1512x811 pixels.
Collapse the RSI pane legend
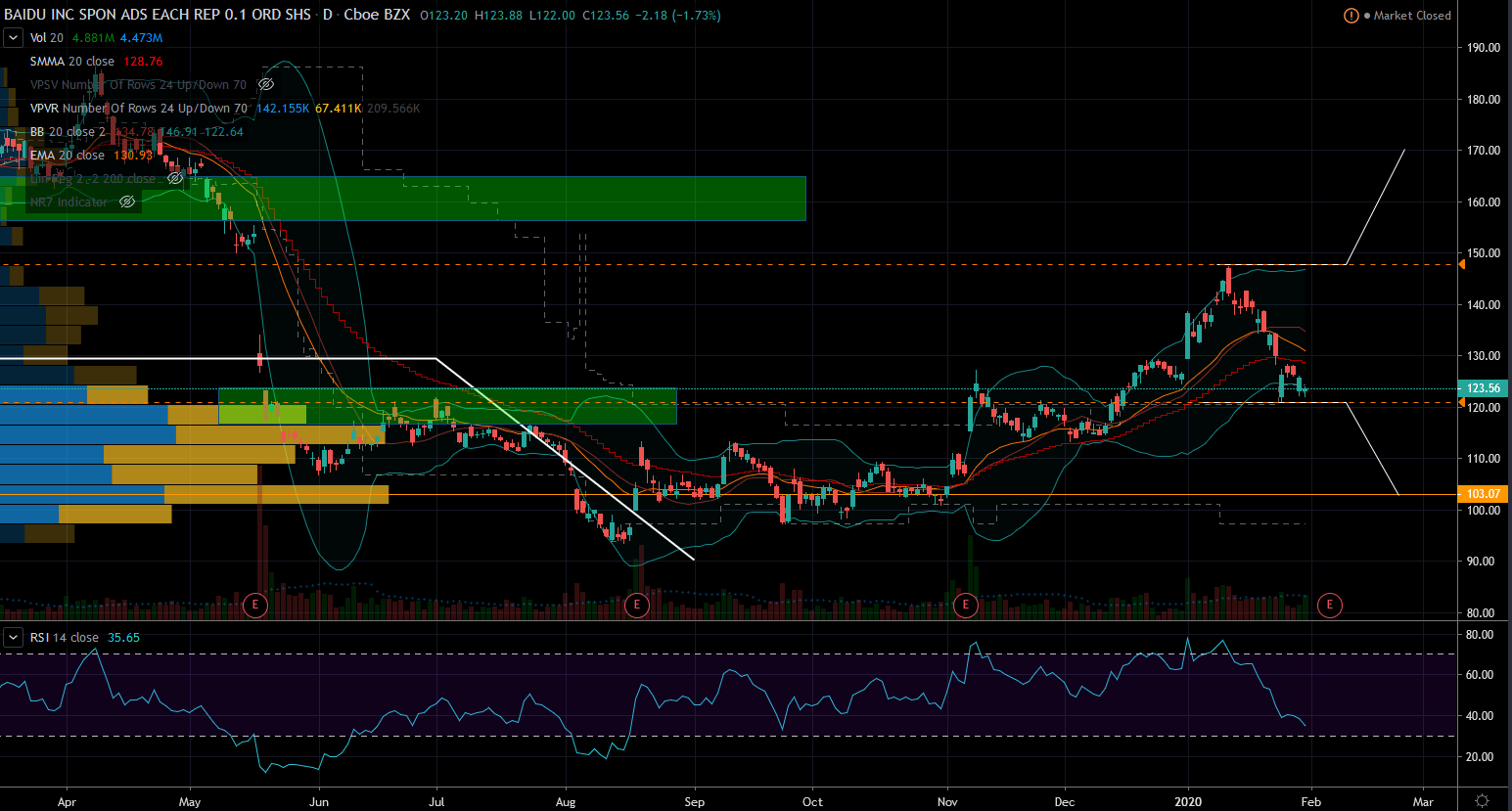13,638
